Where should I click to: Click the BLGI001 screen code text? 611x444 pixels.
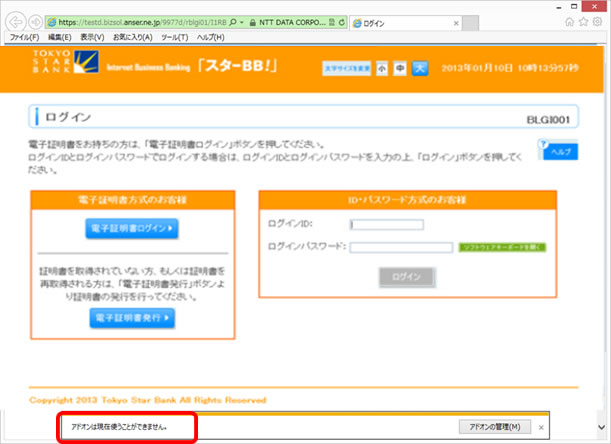pos(548,120)
